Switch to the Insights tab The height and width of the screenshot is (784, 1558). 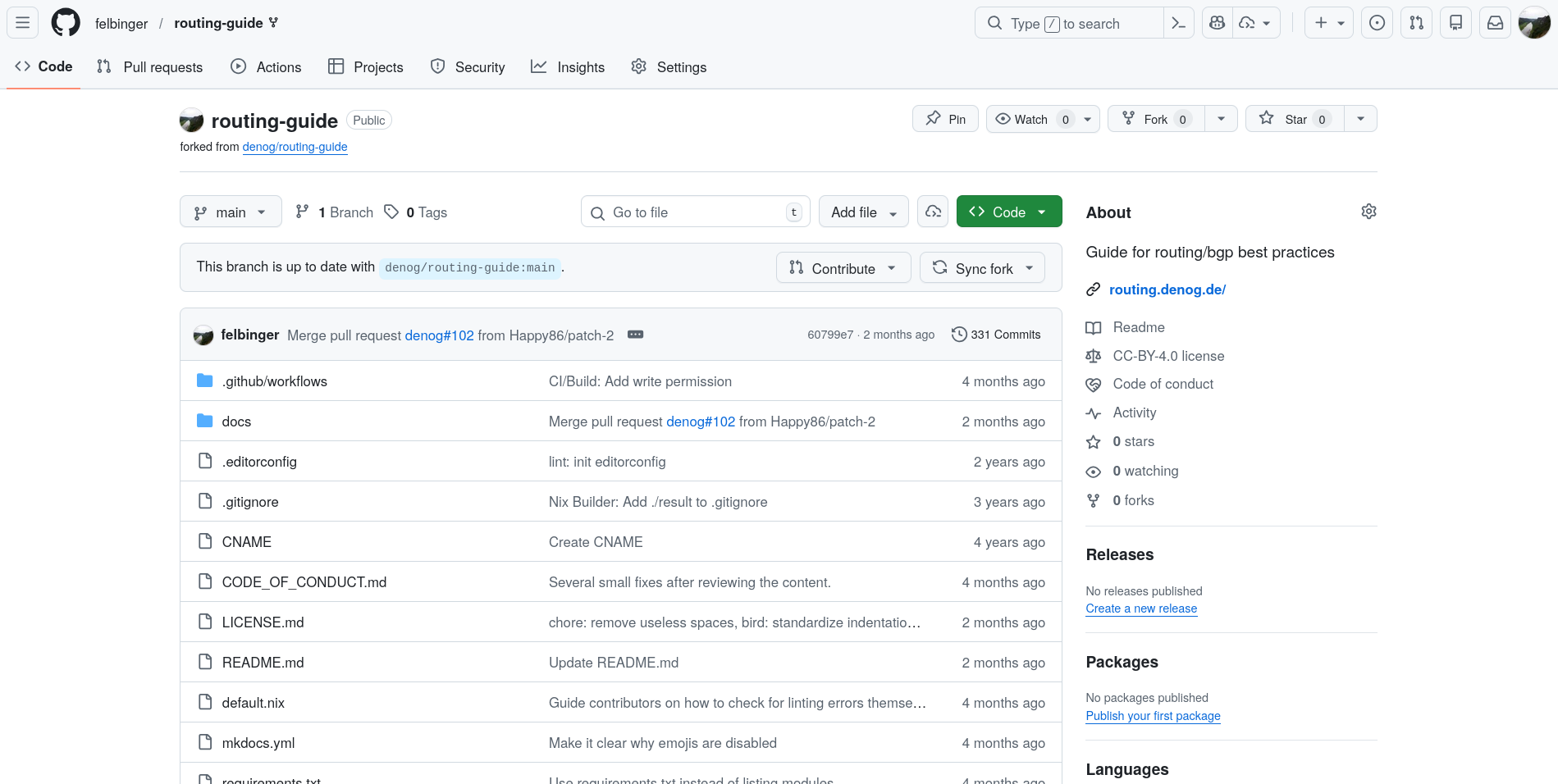point(568,67)
